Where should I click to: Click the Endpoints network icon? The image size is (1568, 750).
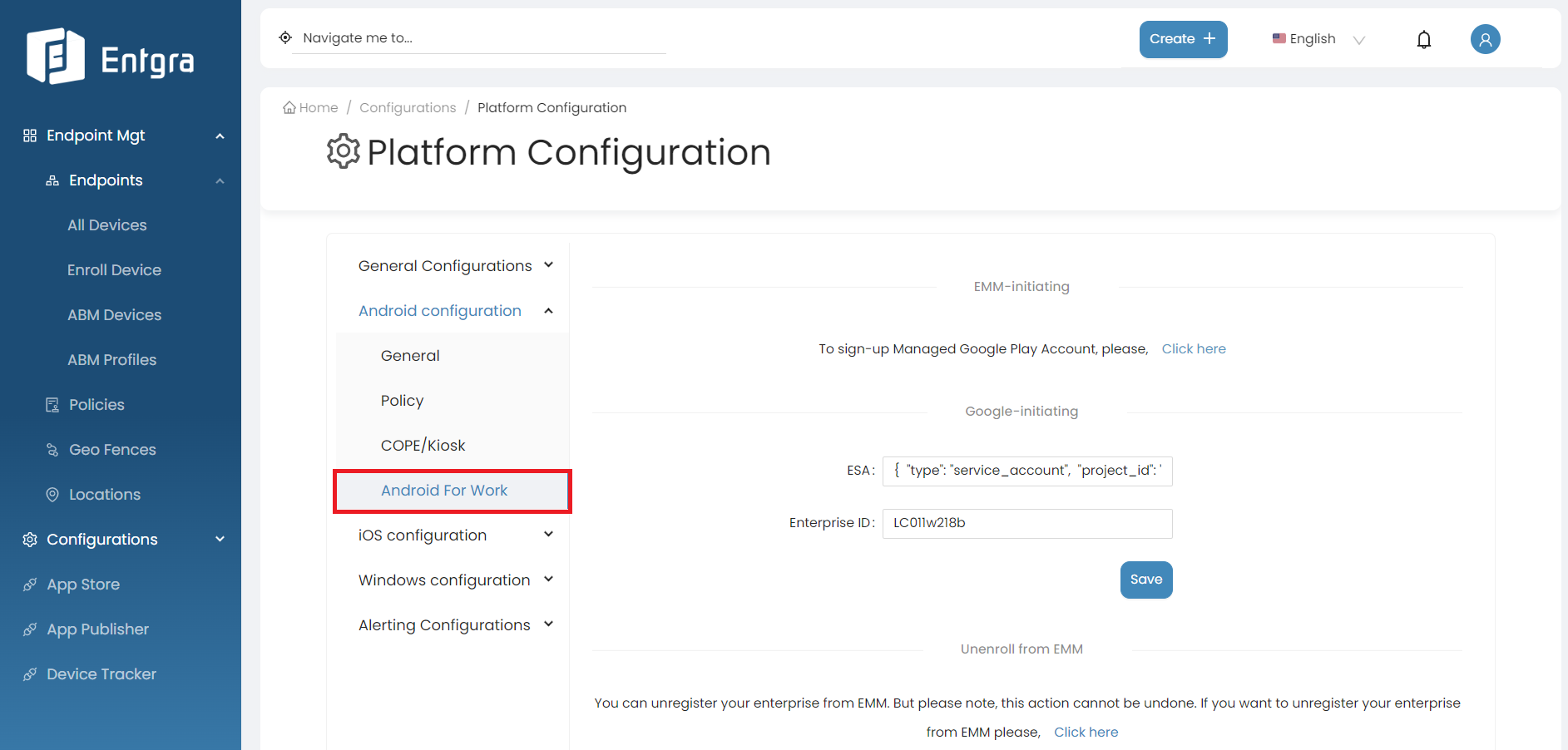[x=52, y=180]
